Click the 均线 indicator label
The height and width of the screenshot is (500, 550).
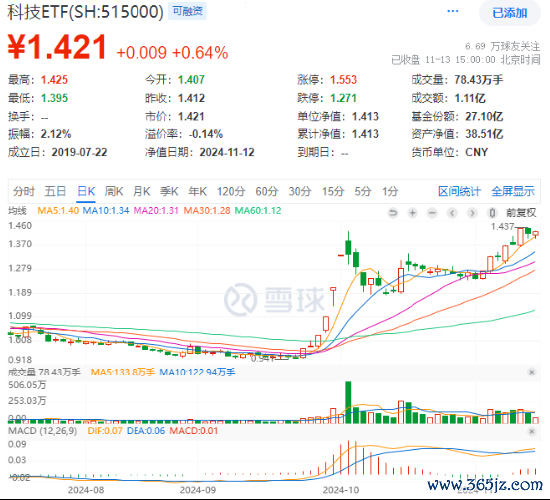tap(18, 211)
